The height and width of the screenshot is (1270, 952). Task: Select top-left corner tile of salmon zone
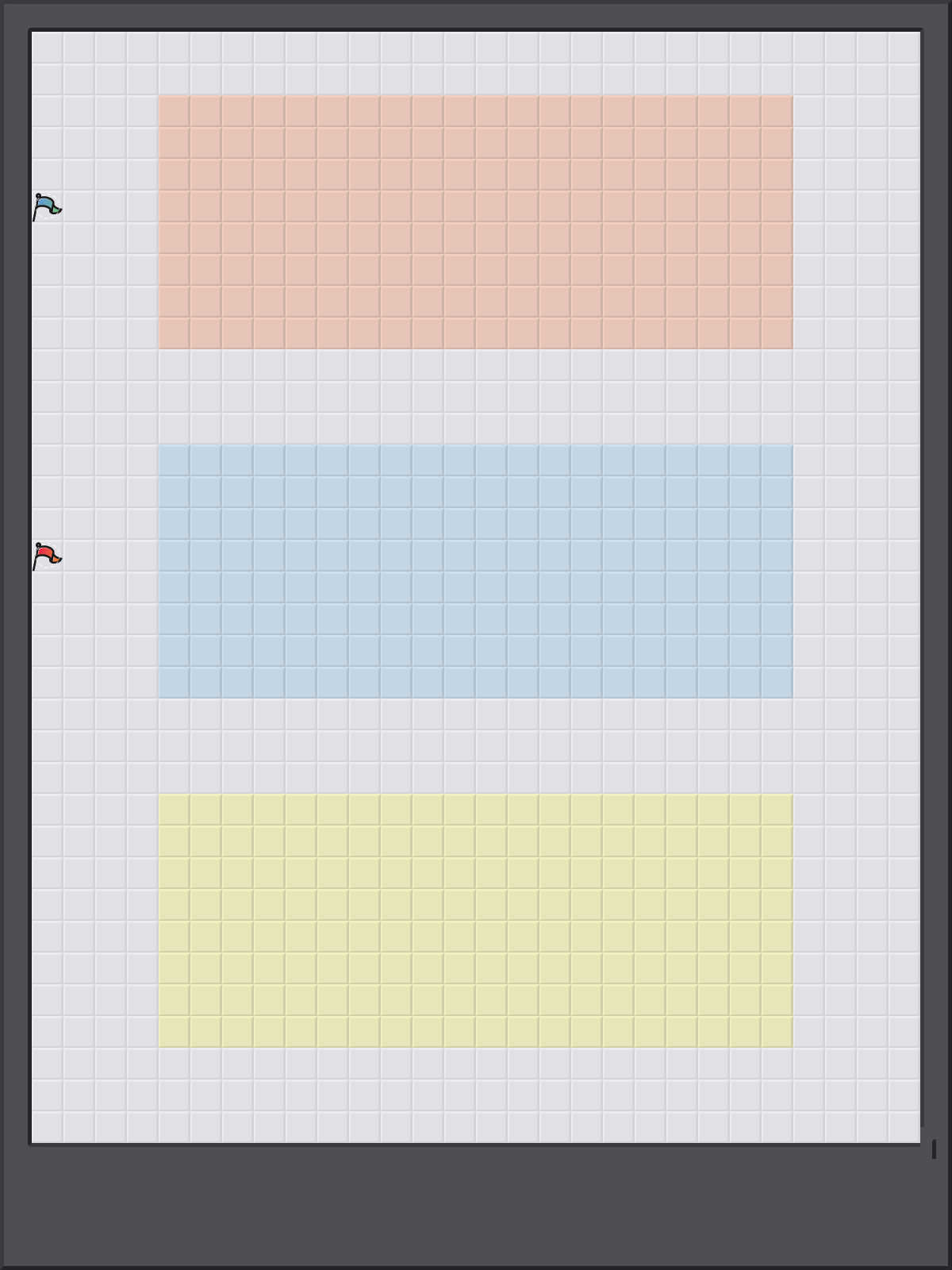pyautogui.click(x=175, y=111)
